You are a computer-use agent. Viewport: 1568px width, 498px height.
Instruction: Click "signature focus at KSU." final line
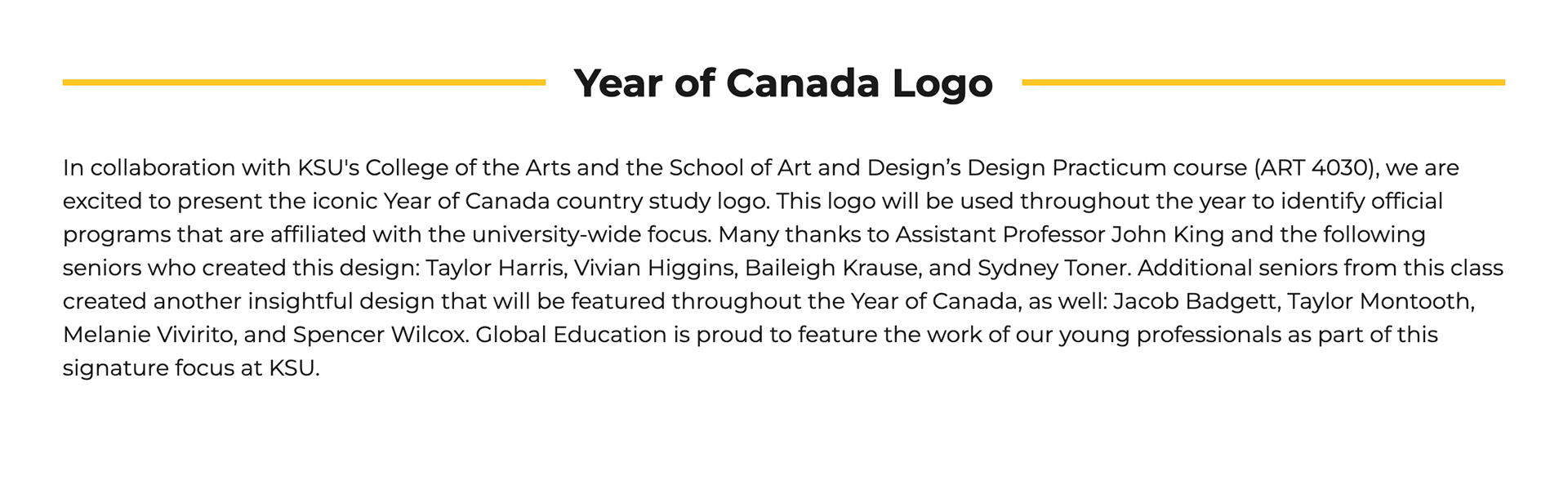click(191, 369)
